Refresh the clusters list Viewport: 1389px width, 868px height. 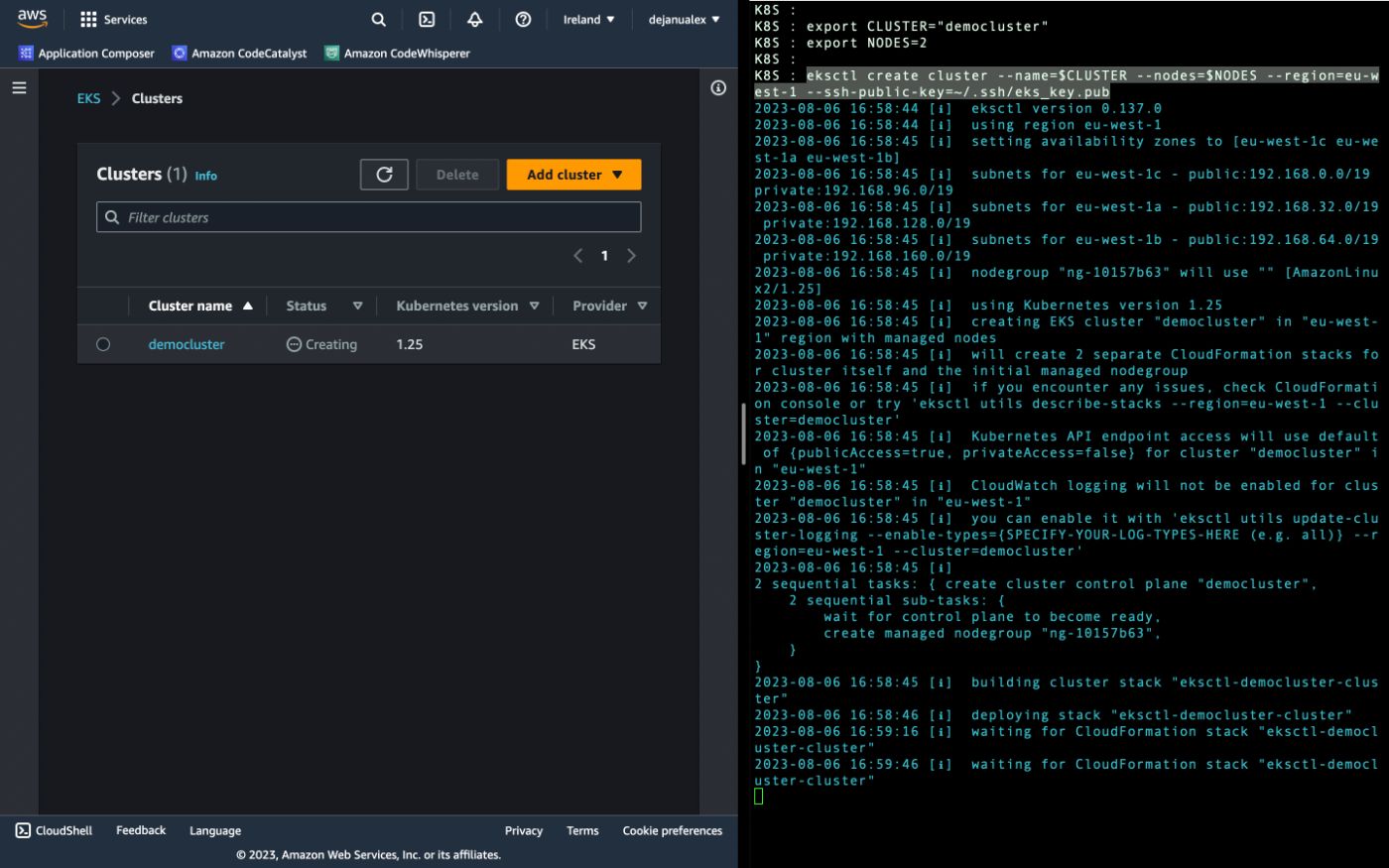(x=384, y=175)
